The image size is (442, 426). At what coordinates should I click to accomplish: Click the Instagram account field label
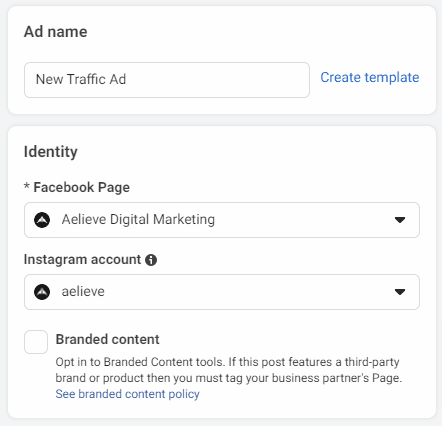(x=82, y=259)
